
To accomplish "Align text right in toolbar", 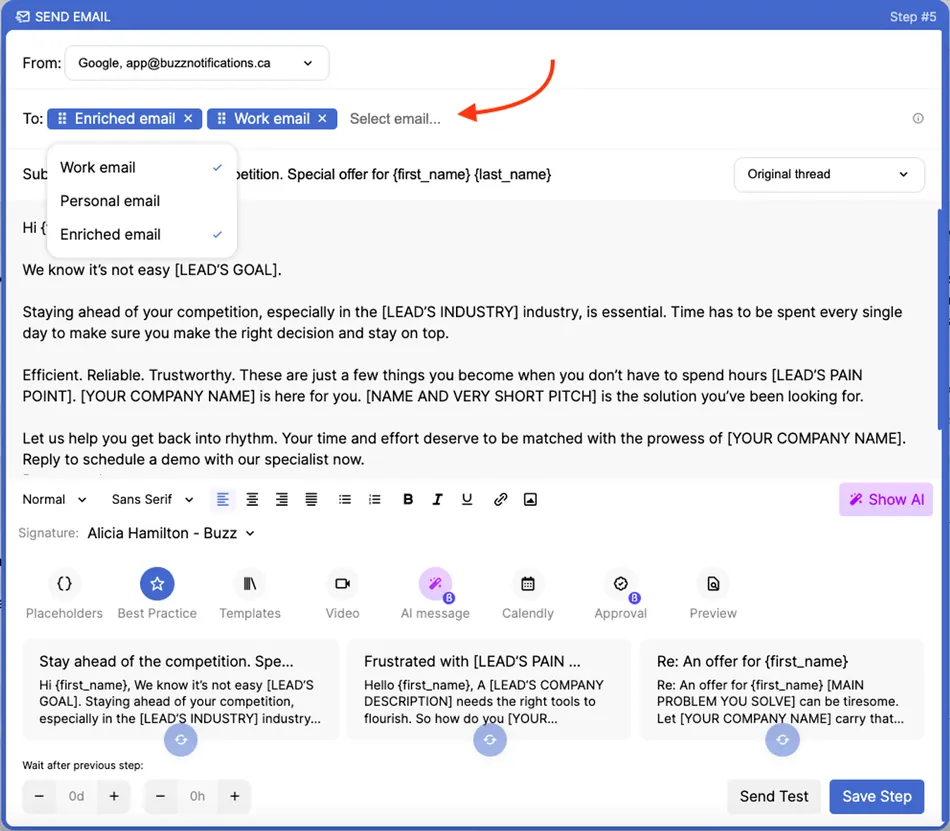I will 282,499.
